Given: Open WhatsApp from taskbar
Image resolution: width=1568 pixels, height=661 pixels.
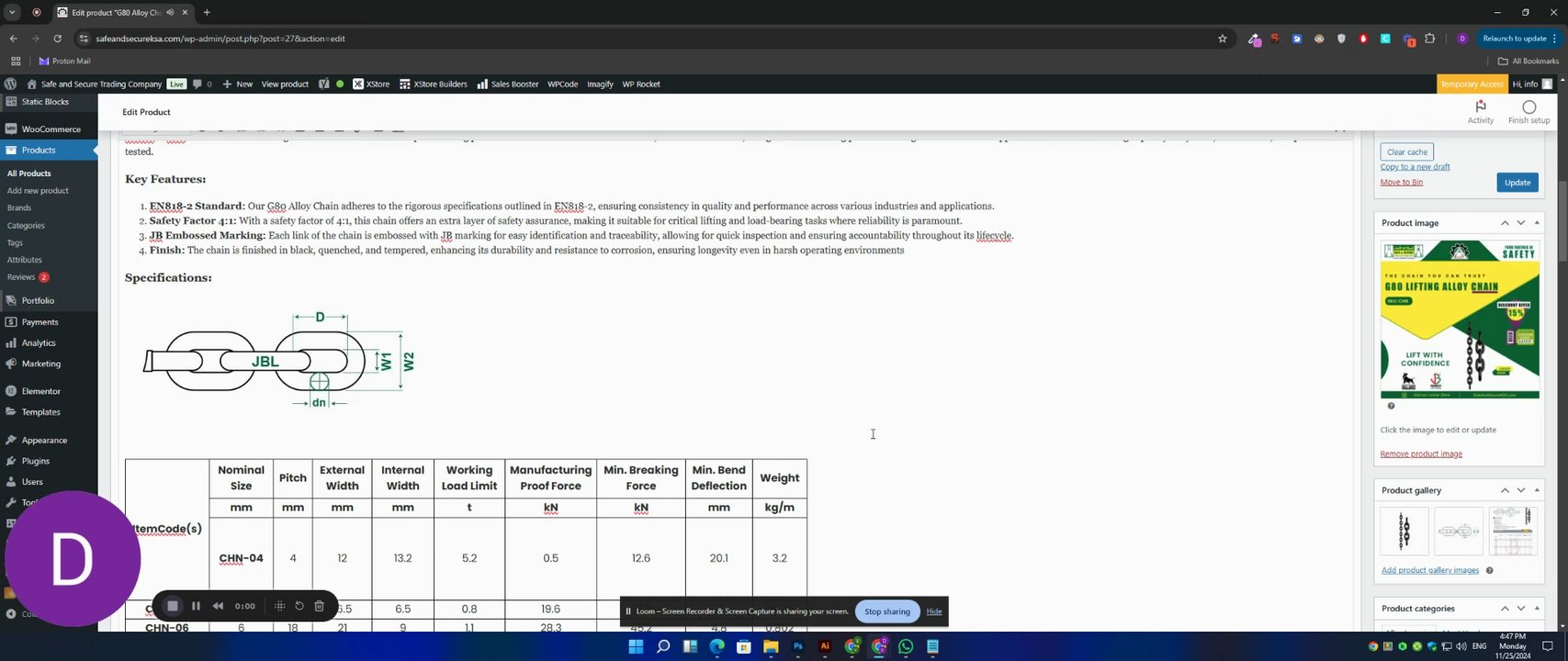Looking at the screenshot, I should tap(906, 646).
